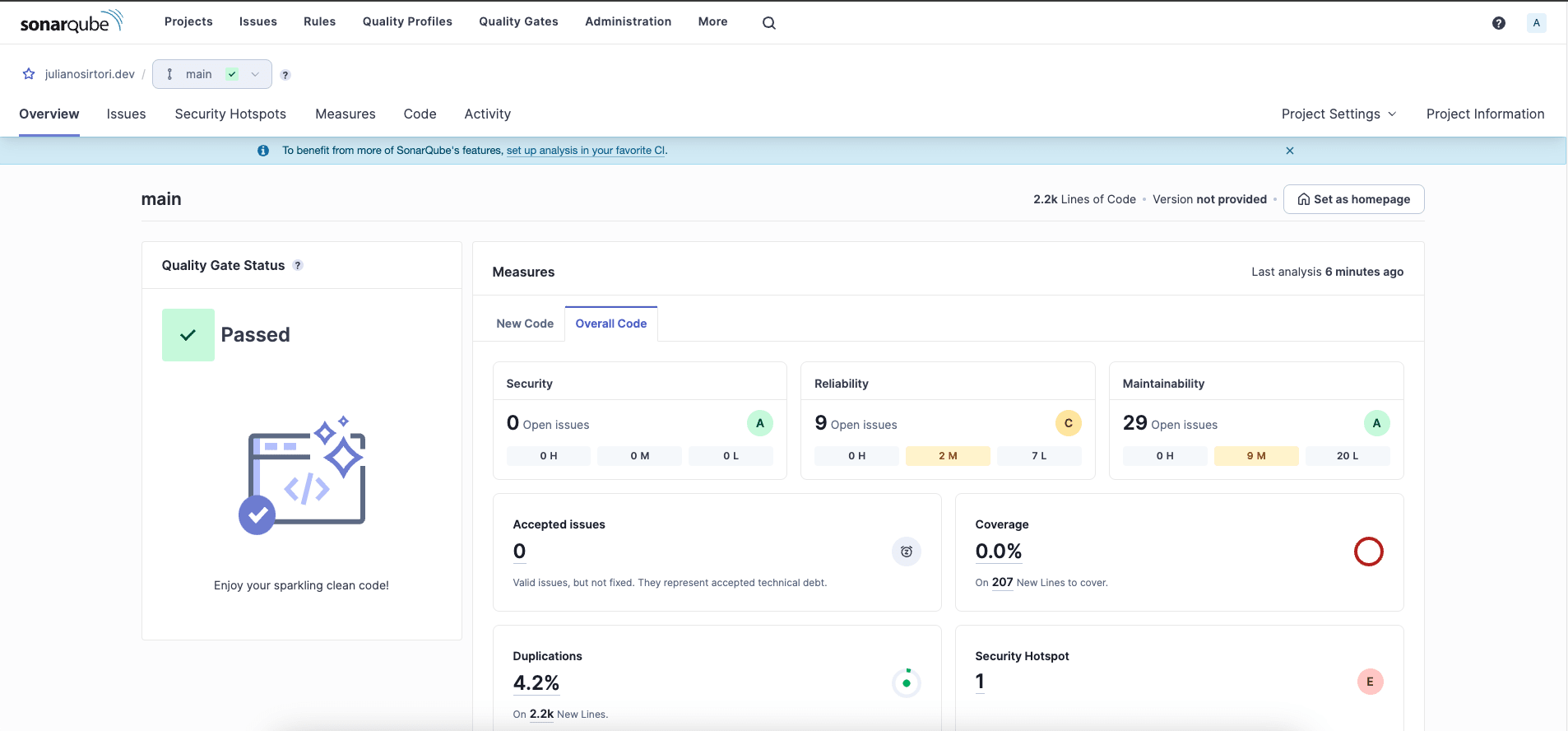Follow the set up analysis in CI link
Screen dimensions: 1568x731
pyautogui.click(x=586, y=151)
